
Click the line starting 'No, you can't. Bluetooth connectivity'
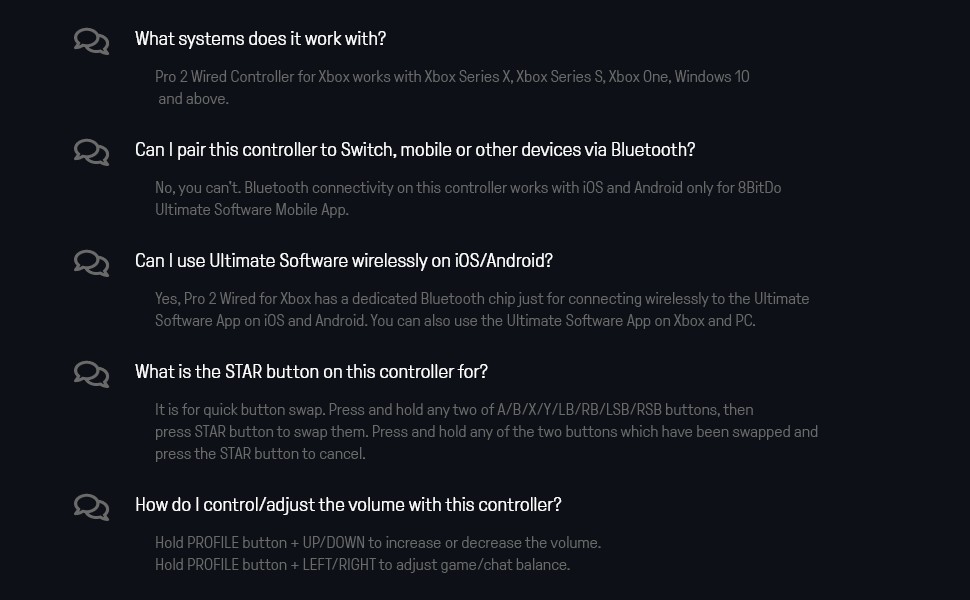tap(467, 188)
